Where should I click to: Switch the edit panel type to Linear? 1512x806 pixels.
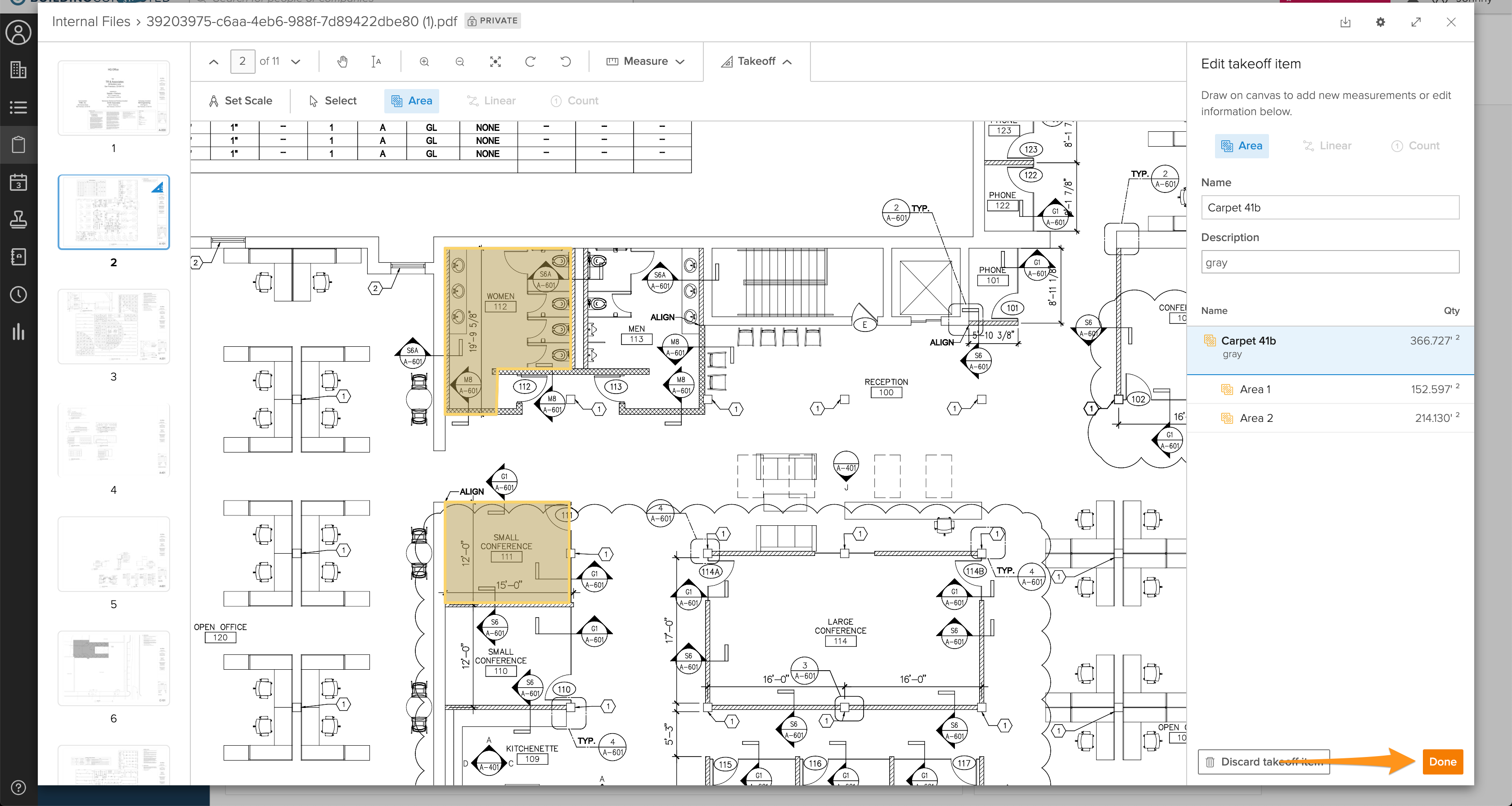click(x=1327, y=145)
